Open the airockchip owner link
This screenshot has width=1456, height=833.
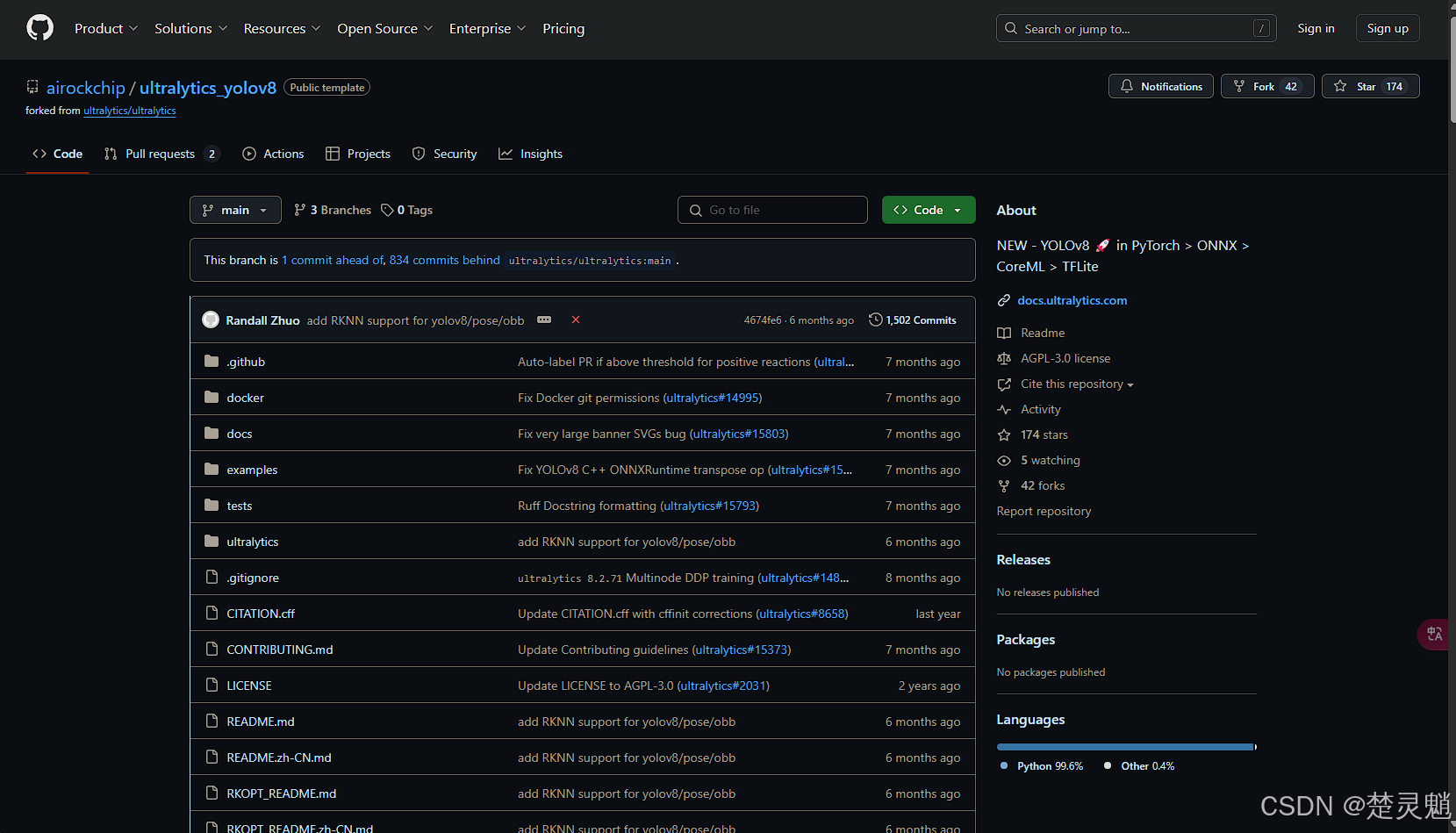(86, 88)
